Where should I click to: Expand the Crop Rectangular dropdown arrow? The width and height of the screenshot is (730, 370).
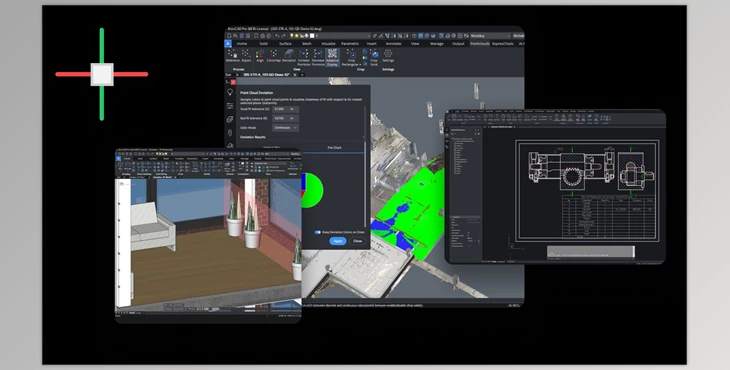pos(360,64)
